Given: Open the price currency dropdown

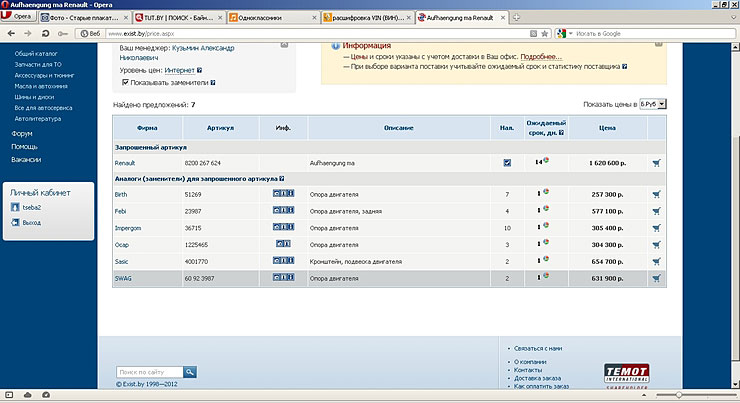Looking at the screenshot, I should [x=653, y=104].
